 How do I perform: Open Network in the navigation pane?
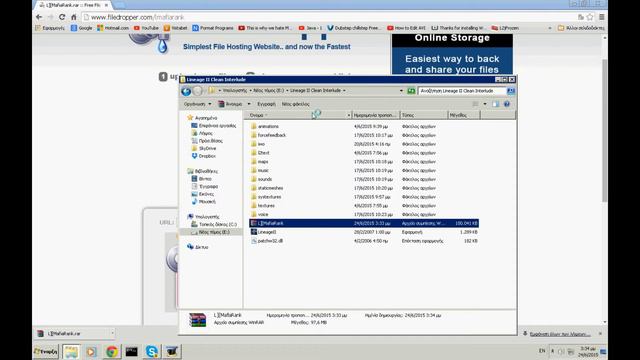tap(201, 247)
